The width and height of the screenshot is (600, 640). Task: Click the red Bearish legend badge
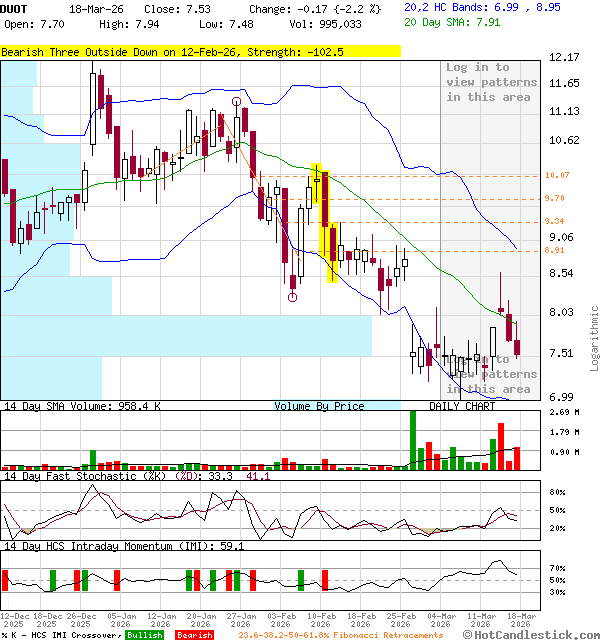coord(194,635)
